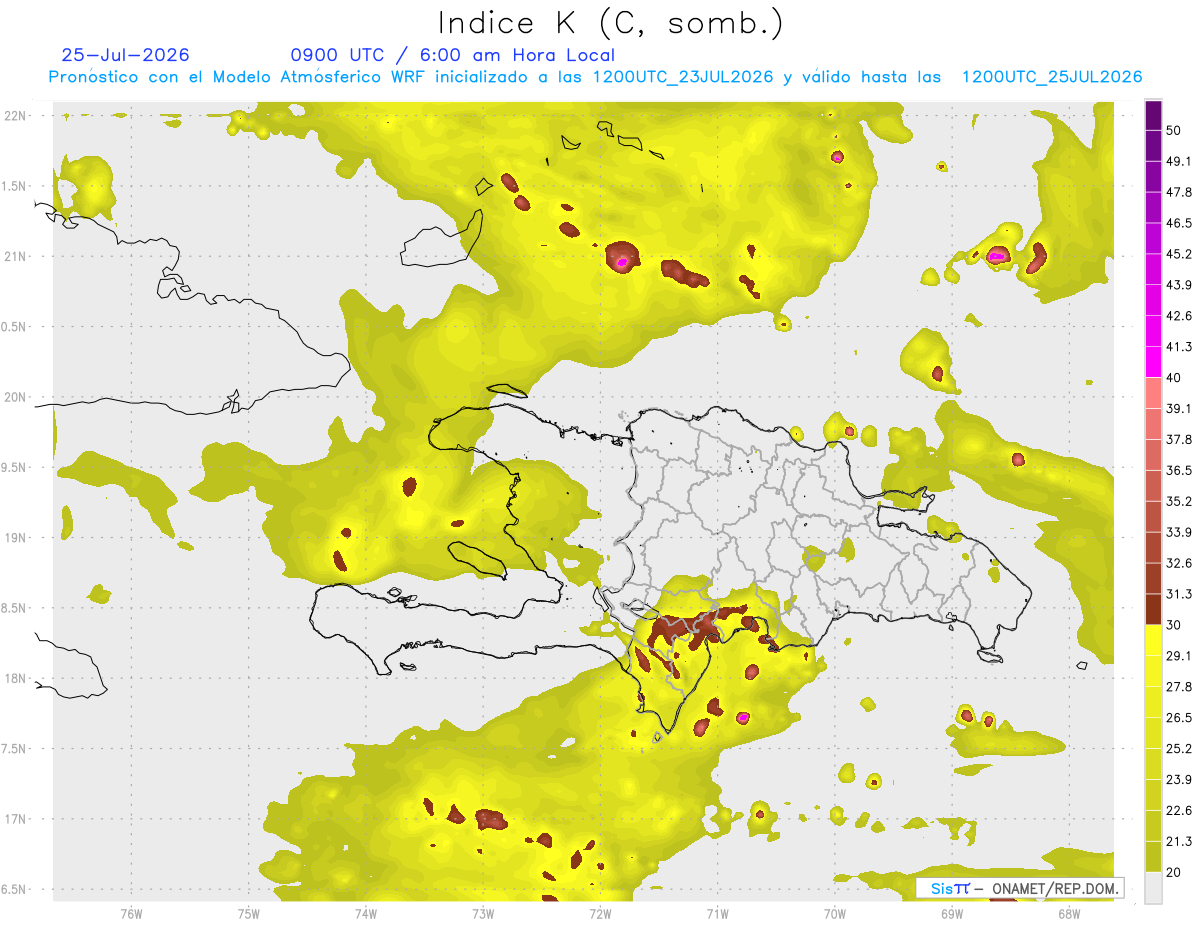This screenshot has width=1200, height=927.
Task: Pick the dark purple swatch above 50
Action: (1153, 115)
